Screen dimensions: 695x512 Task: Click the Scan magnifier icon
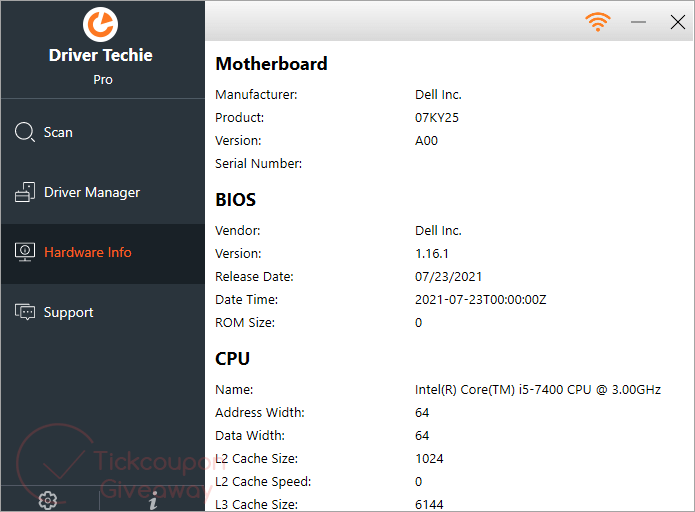(24, 132)
